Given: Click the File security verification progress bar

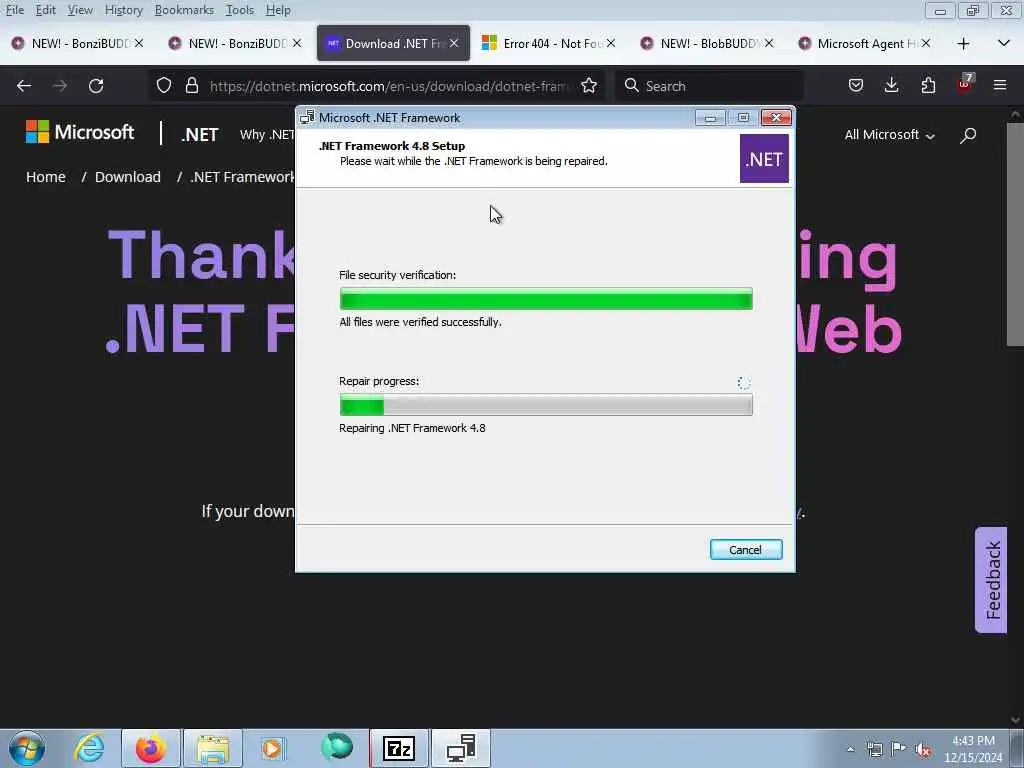Looking at the screenshot, I should [x=546, y=298].
